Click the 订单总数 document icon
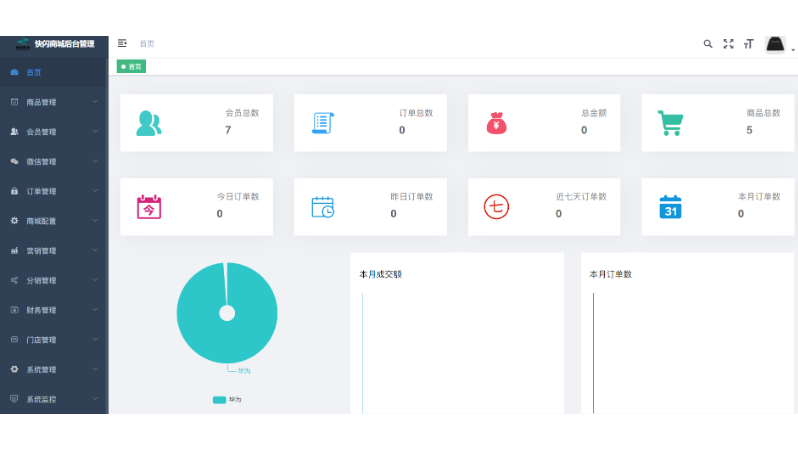The width and height of the screenshot is (798, 450). (322, 123)
